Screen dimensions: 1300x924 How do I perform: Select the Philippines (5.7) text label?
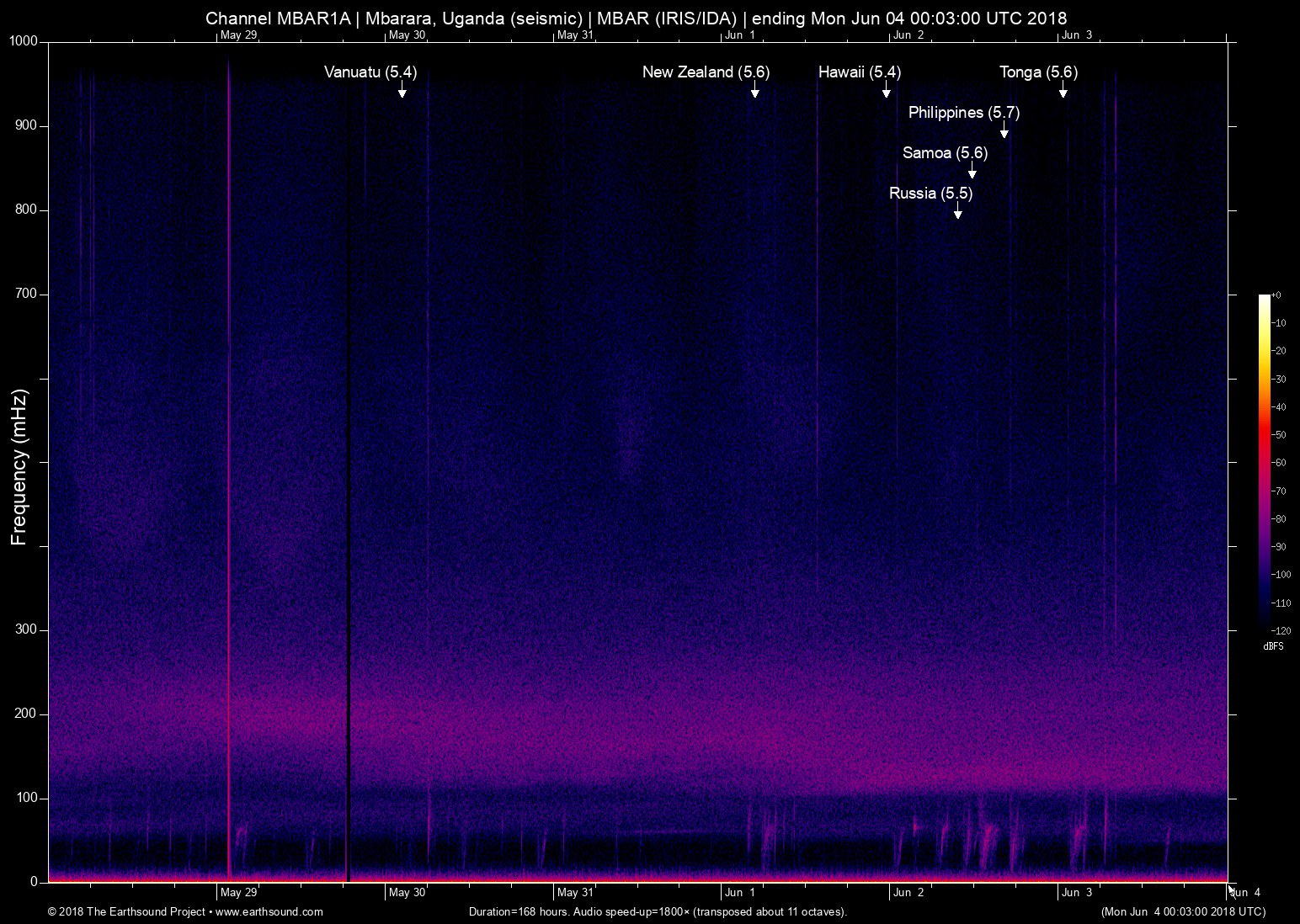pyautogui.click(x=963, y=113)
